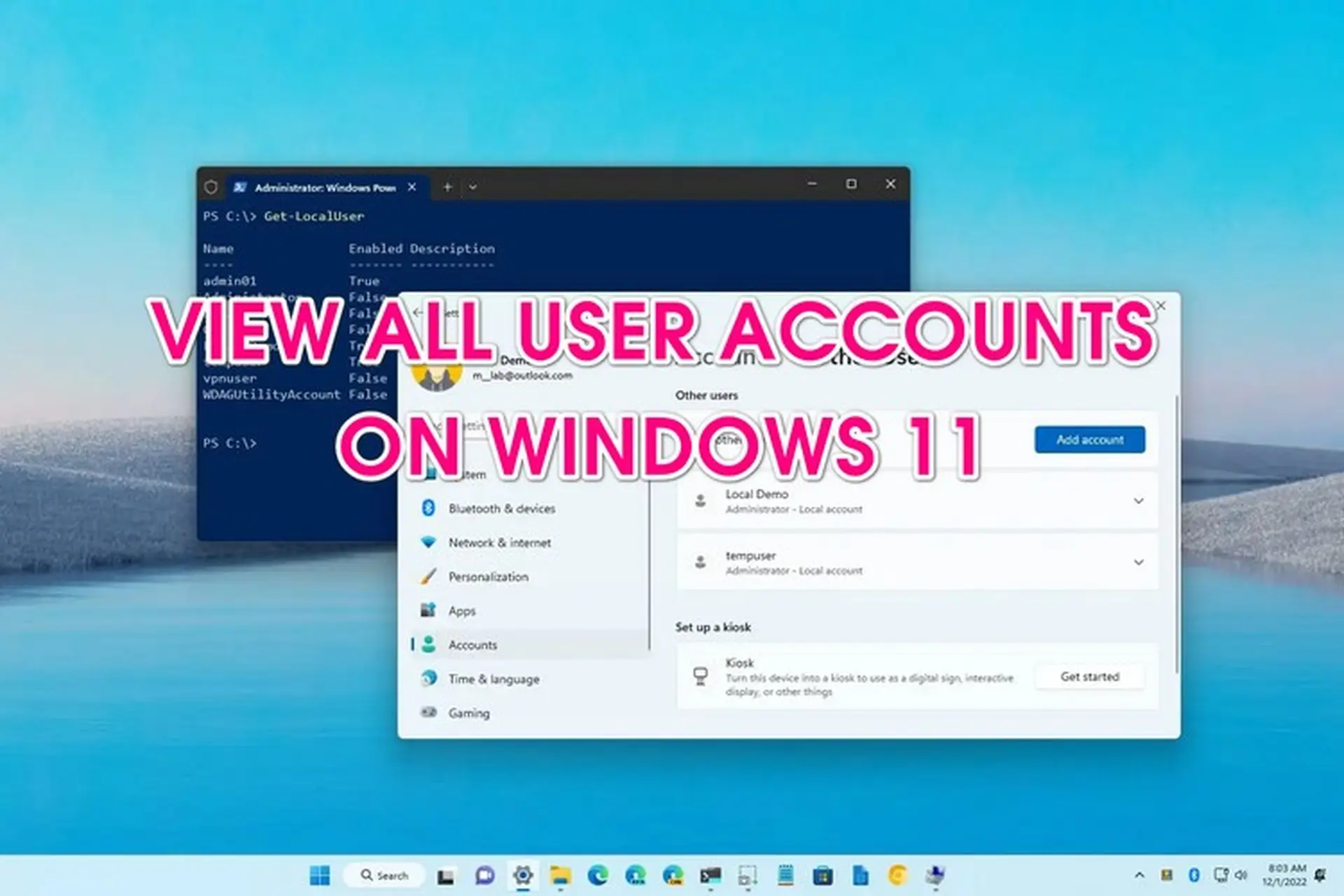Click the Accounts person icon in the sidebar
The width and height of the screenshot is (1344, 896).
click(428, 644)
